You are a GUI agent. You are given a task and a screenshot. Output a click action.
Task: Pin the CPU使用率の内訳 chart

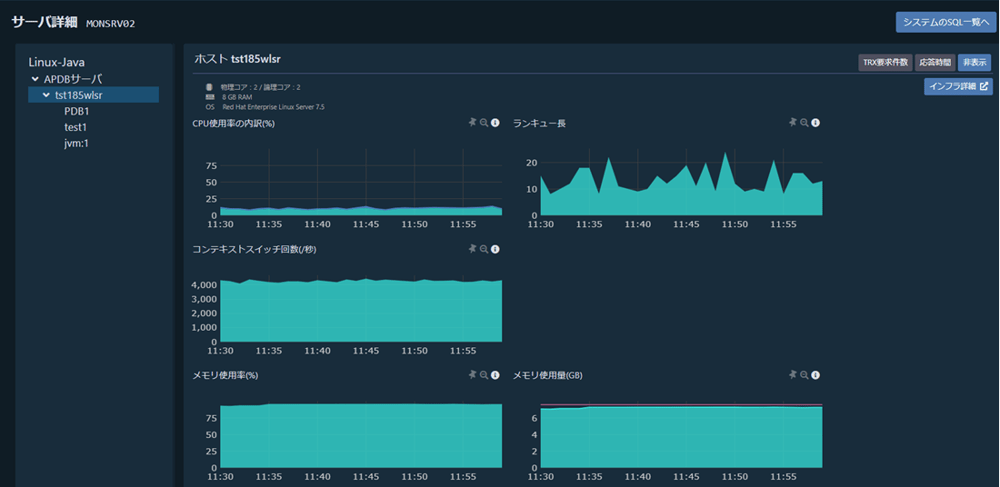click(x=473, y=122)
